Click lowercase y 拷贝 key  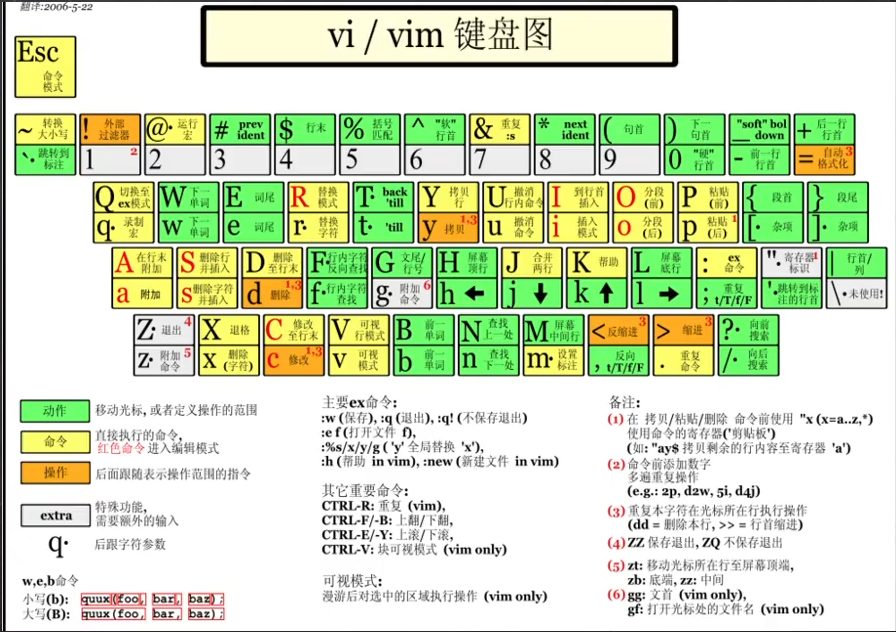coord(448,227)
